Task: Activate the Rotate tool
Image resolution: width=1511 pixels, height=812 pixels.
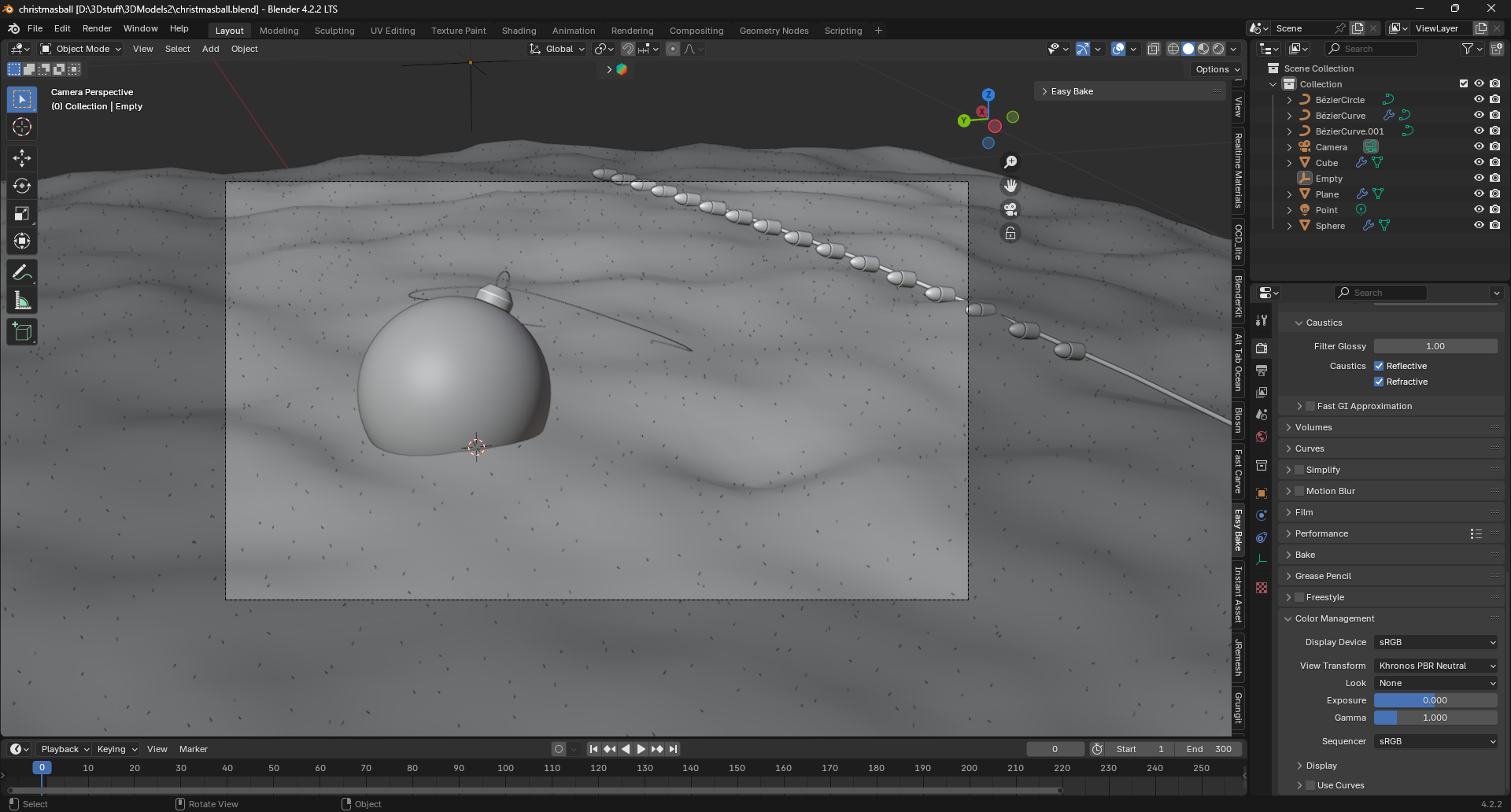Action: (x=22, y=186)
